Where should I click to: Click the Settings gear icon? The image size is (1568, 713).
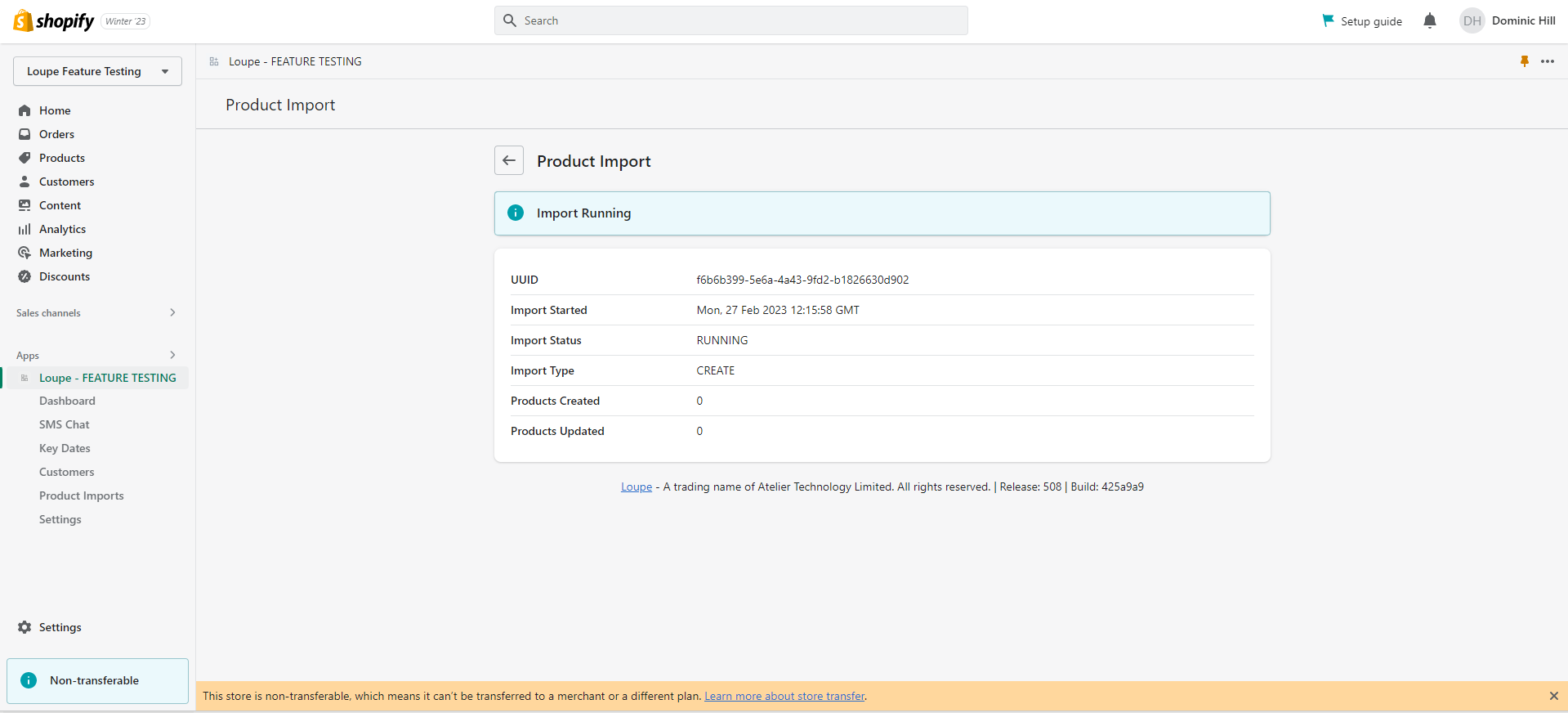pos(25,627)
